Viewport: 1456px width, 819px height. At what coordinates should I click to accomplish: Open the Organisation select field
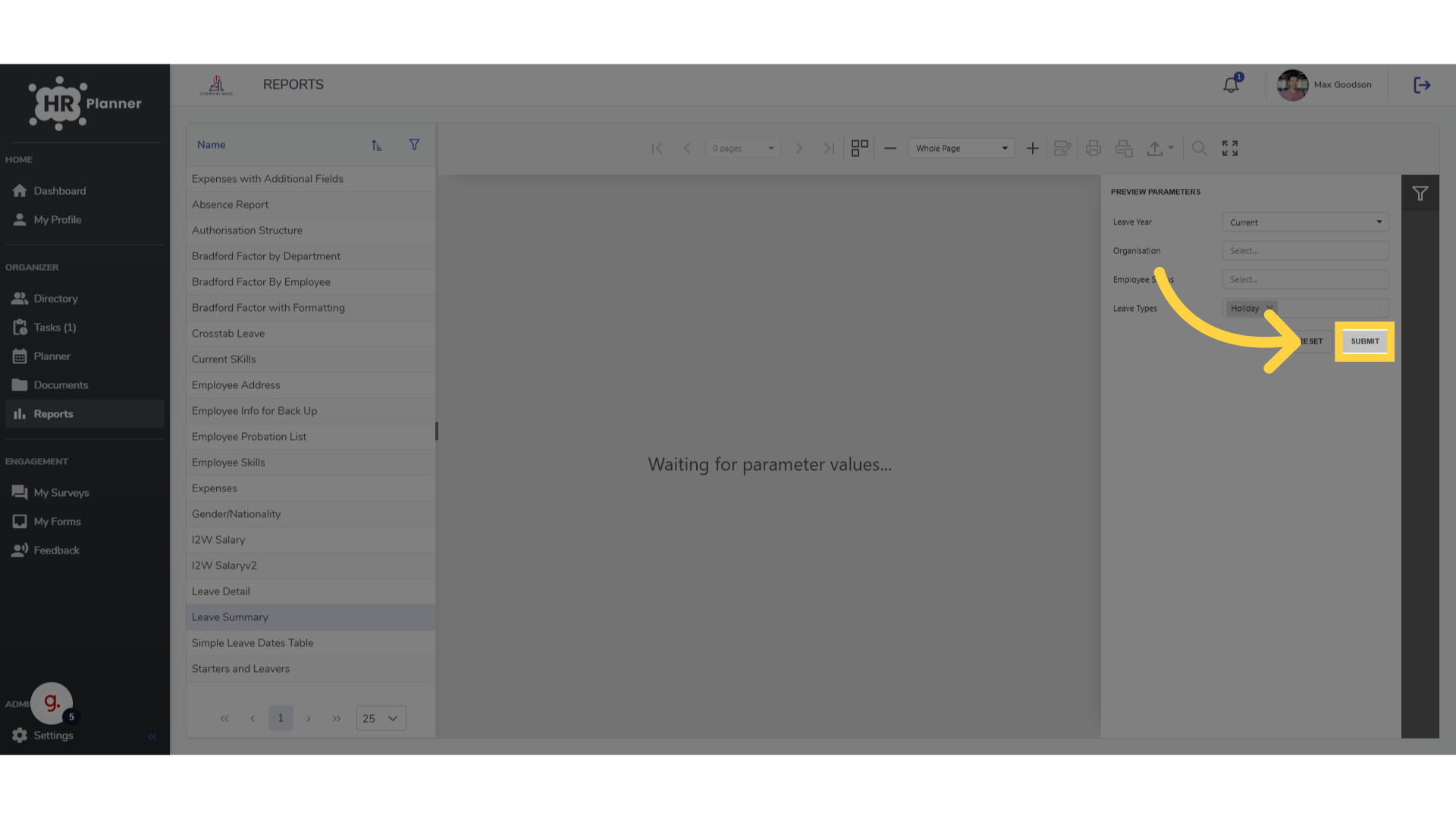click(1305, 251)
